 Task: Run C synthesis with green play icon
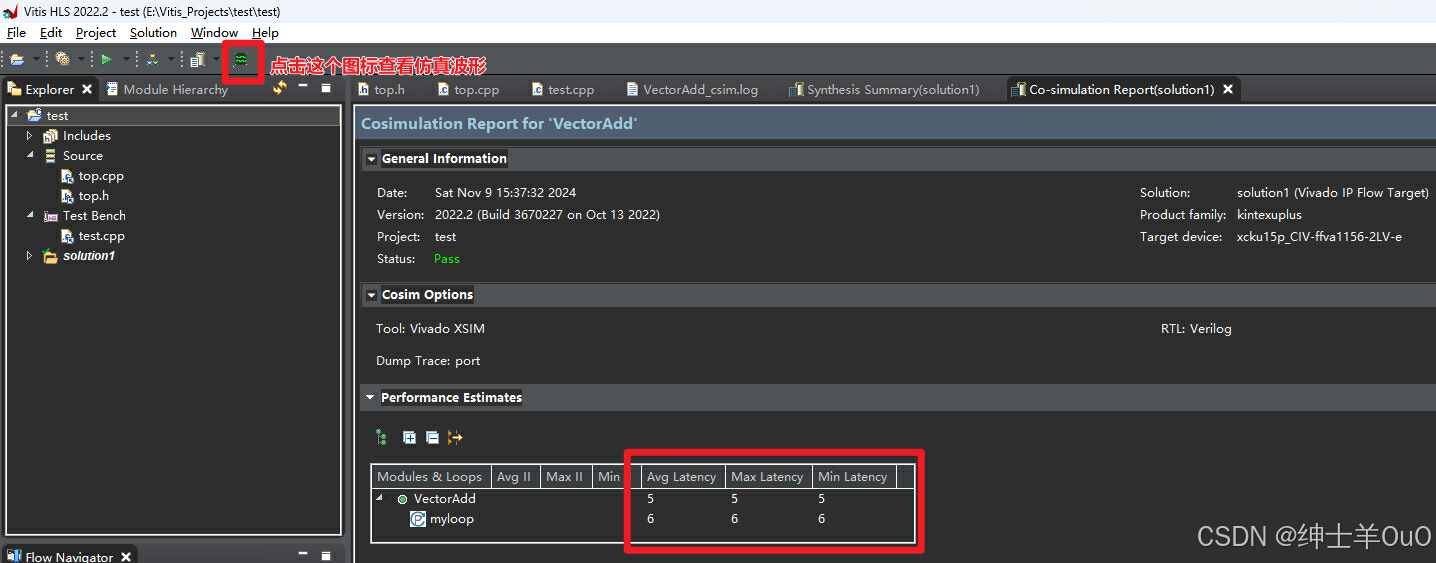[x=106, y=60]
